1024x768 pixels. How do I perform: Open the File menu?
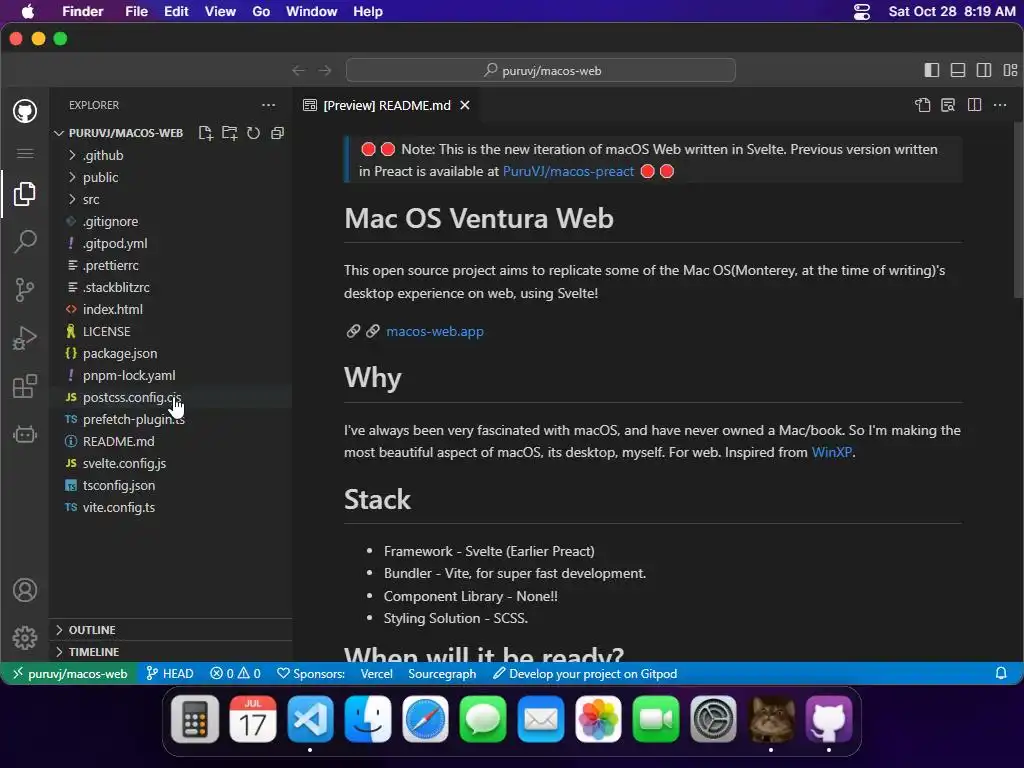click(136, 12)
